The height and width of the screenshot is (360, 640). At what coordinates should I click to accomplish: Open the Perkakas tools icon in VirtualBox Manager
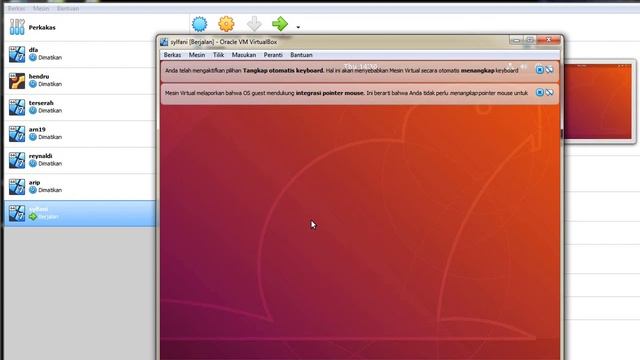(x=17, y=27)
